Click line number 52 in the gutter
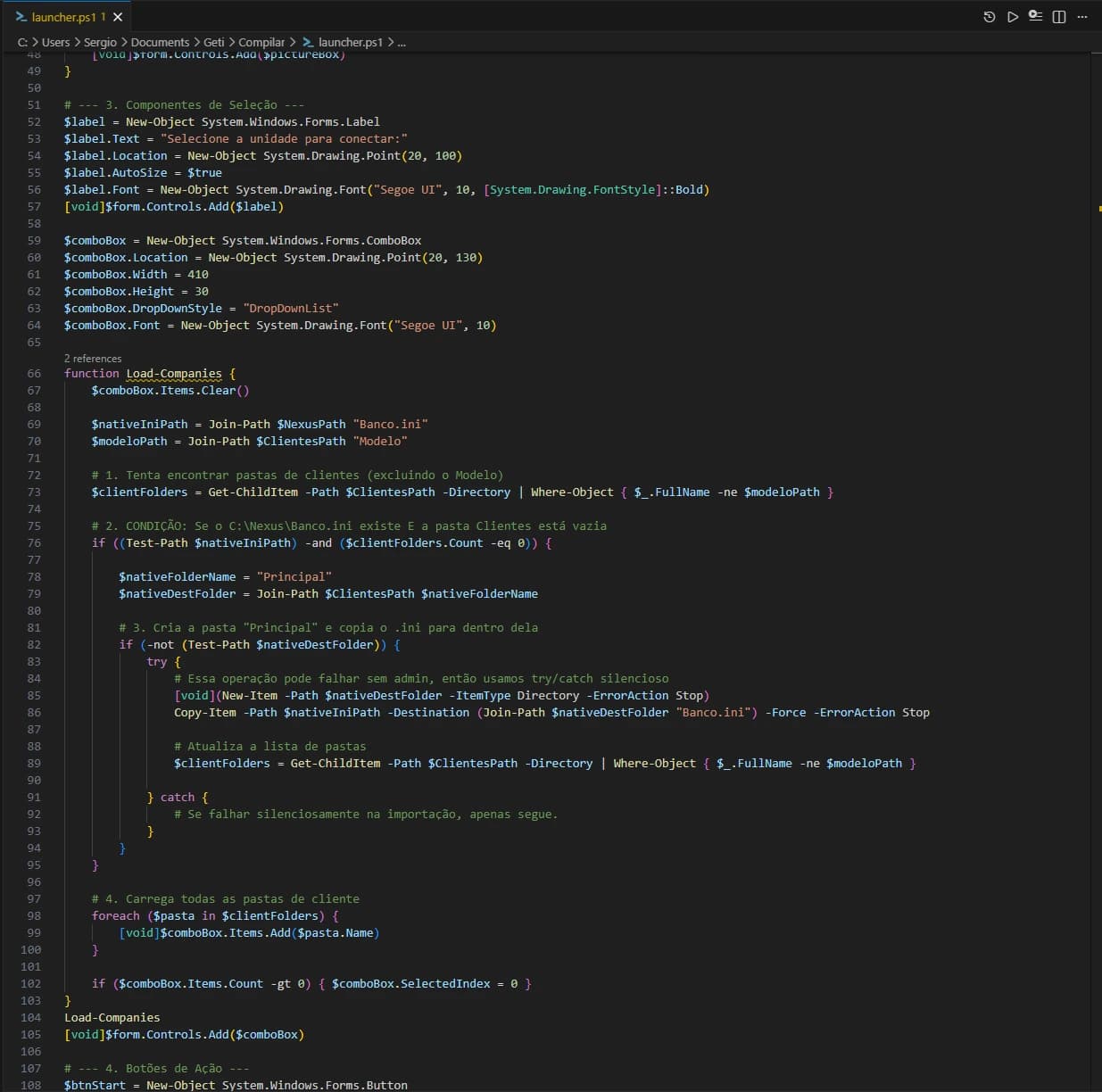 (x=34, y=121)
